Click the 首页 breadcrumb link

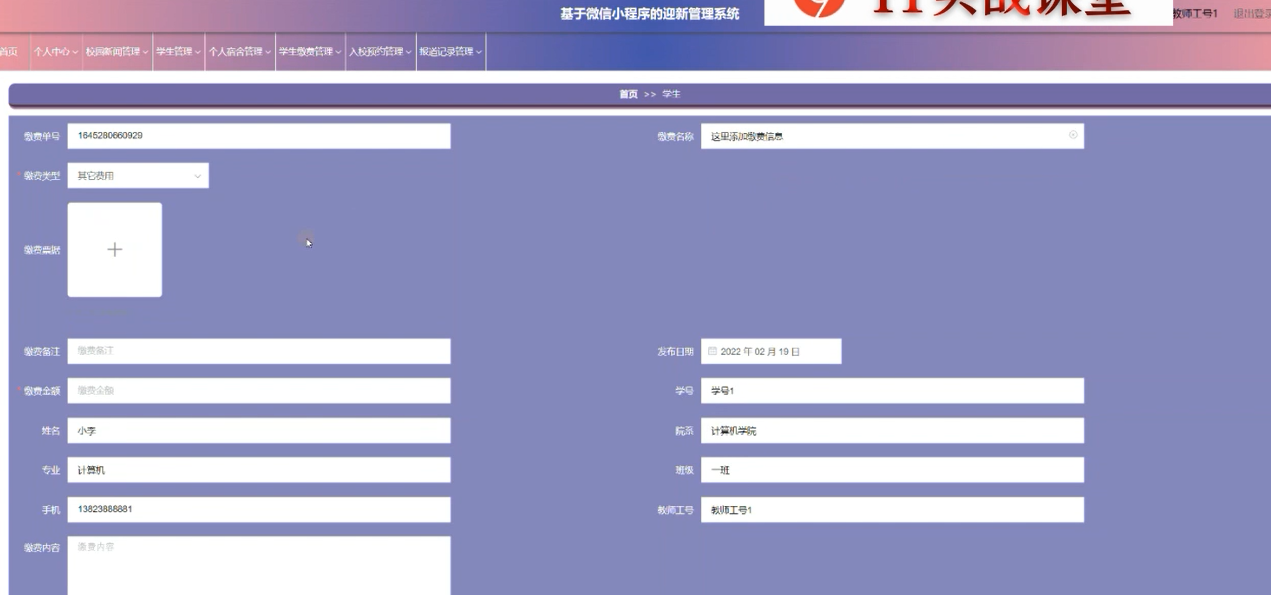tap(628, 94)
